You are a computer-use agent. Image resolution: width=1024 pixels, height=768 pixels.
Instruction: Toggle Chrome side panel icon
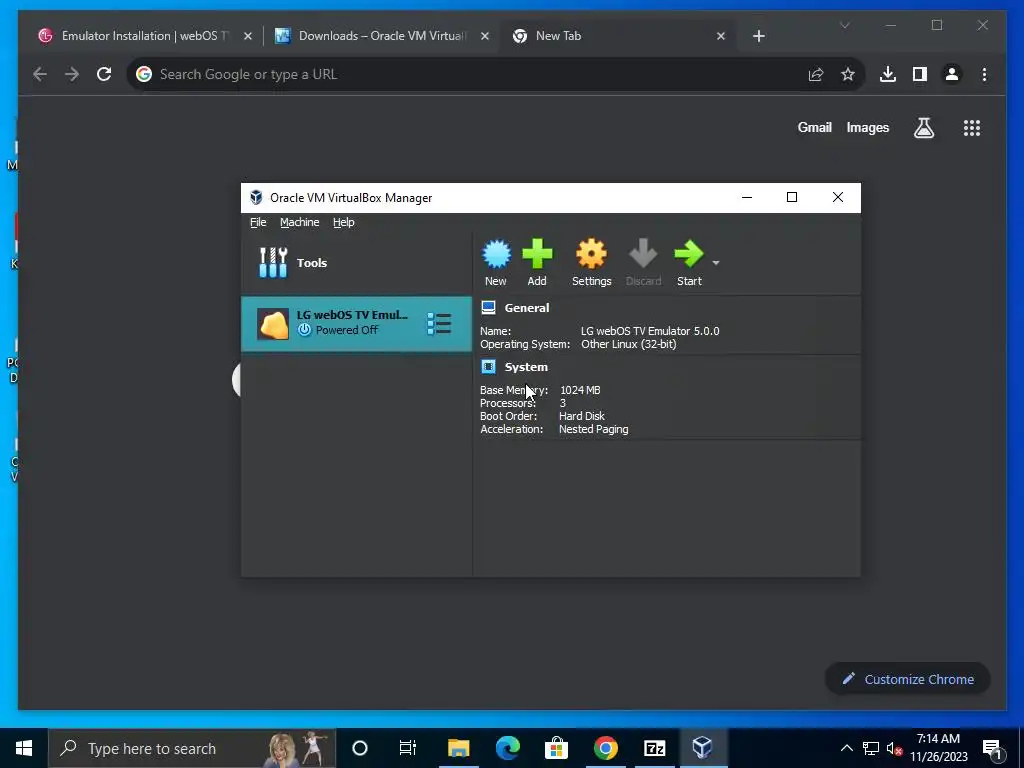[x=920, y=74]
